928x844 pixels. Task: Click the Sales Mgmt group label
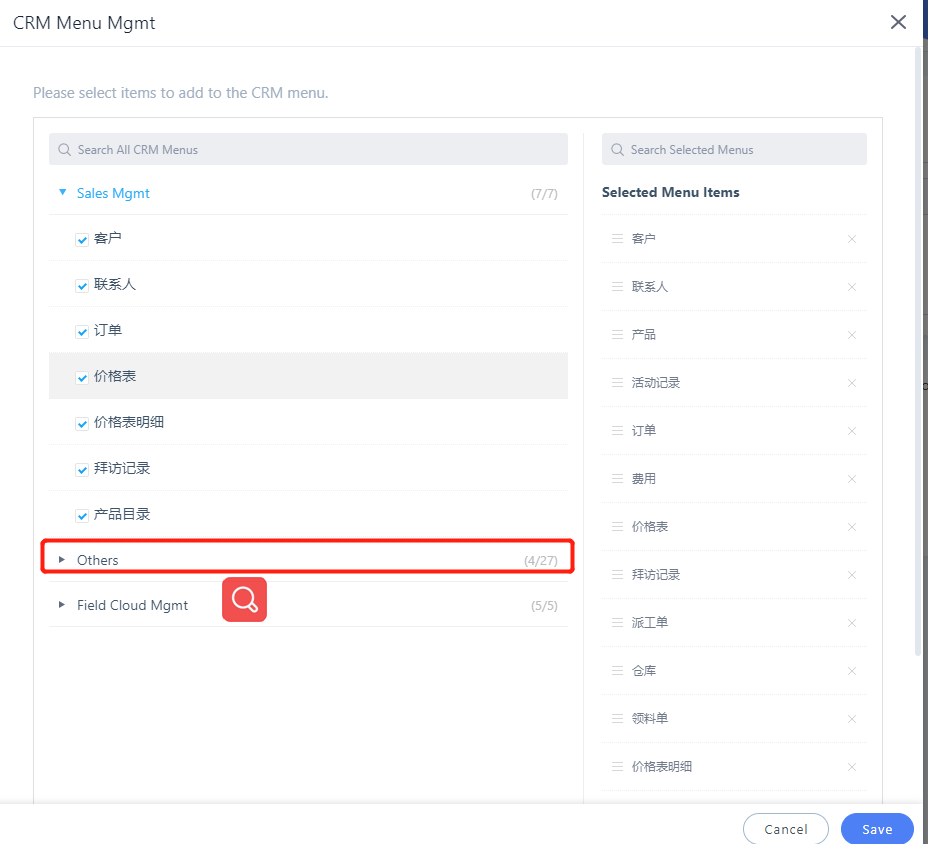[113, 193]
